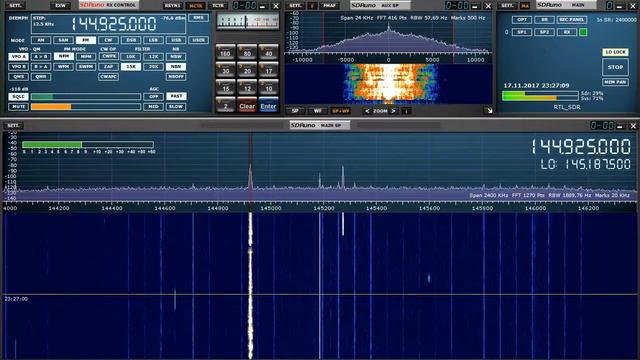Click the strong signal on the waterfall
Screen dimensions: 640x360
click(251, 286)
